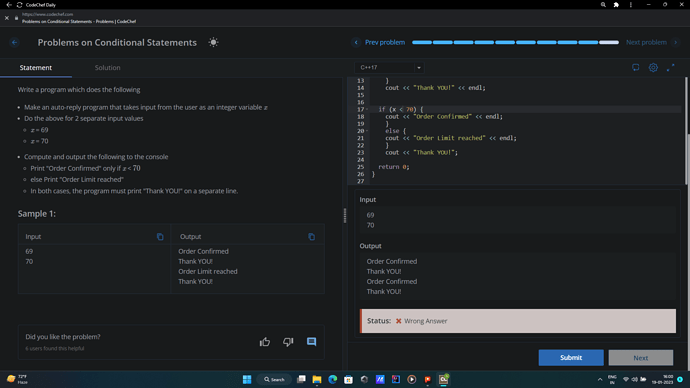Copy the sample Input with copy icon

160,237
